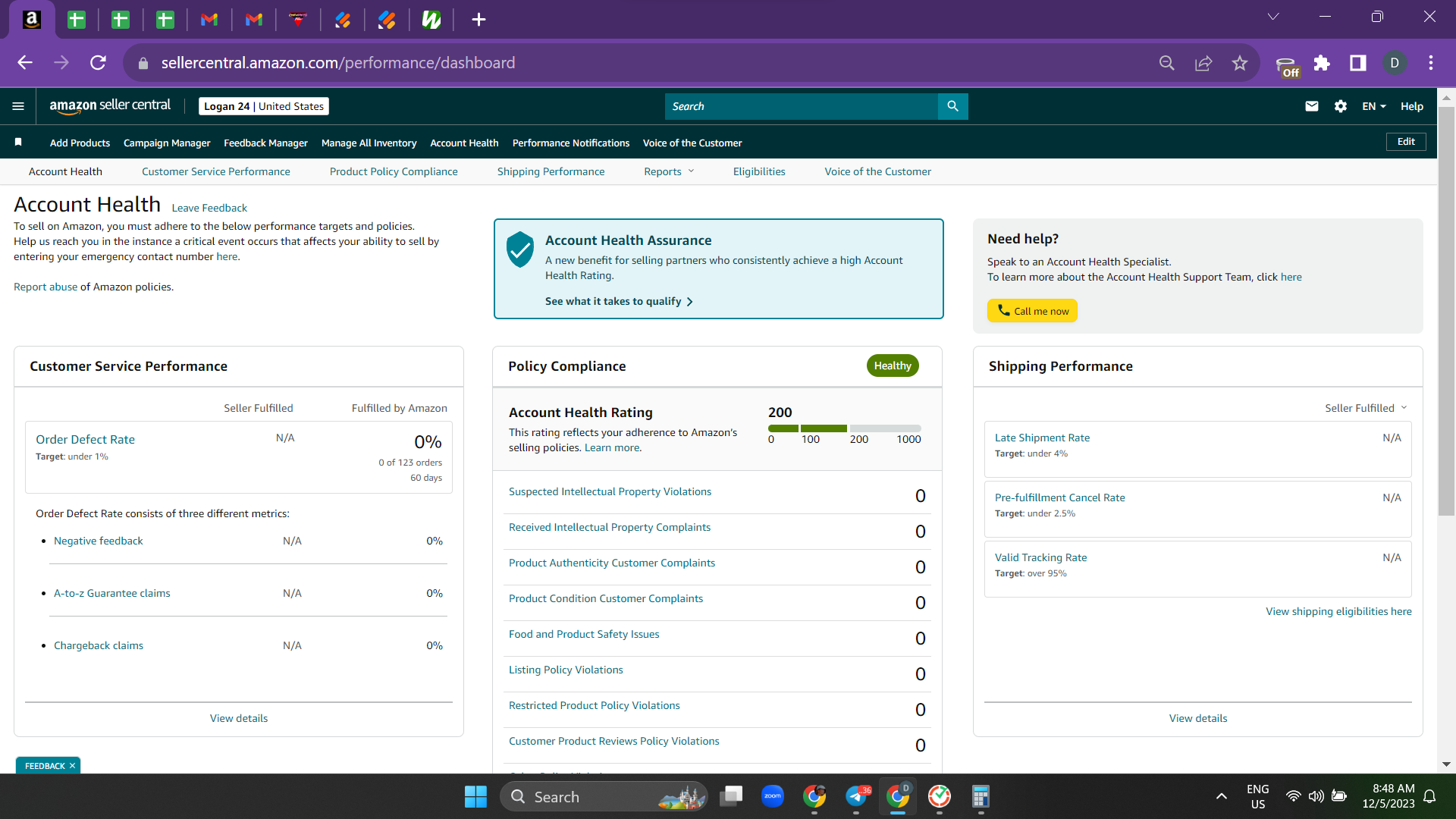Open View details under Shipping Performance

coord(1198,718)
